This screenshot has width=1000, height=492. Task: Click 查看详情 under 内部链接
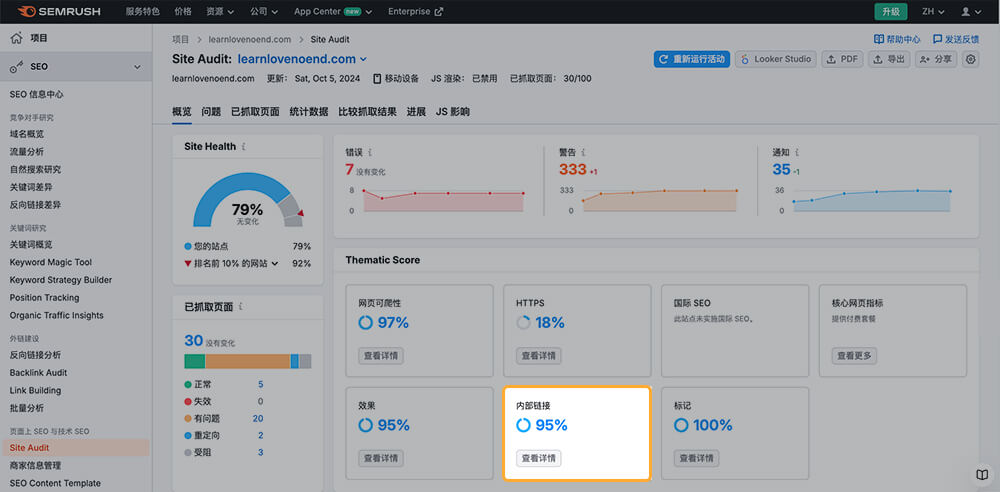tap(539, 458)
